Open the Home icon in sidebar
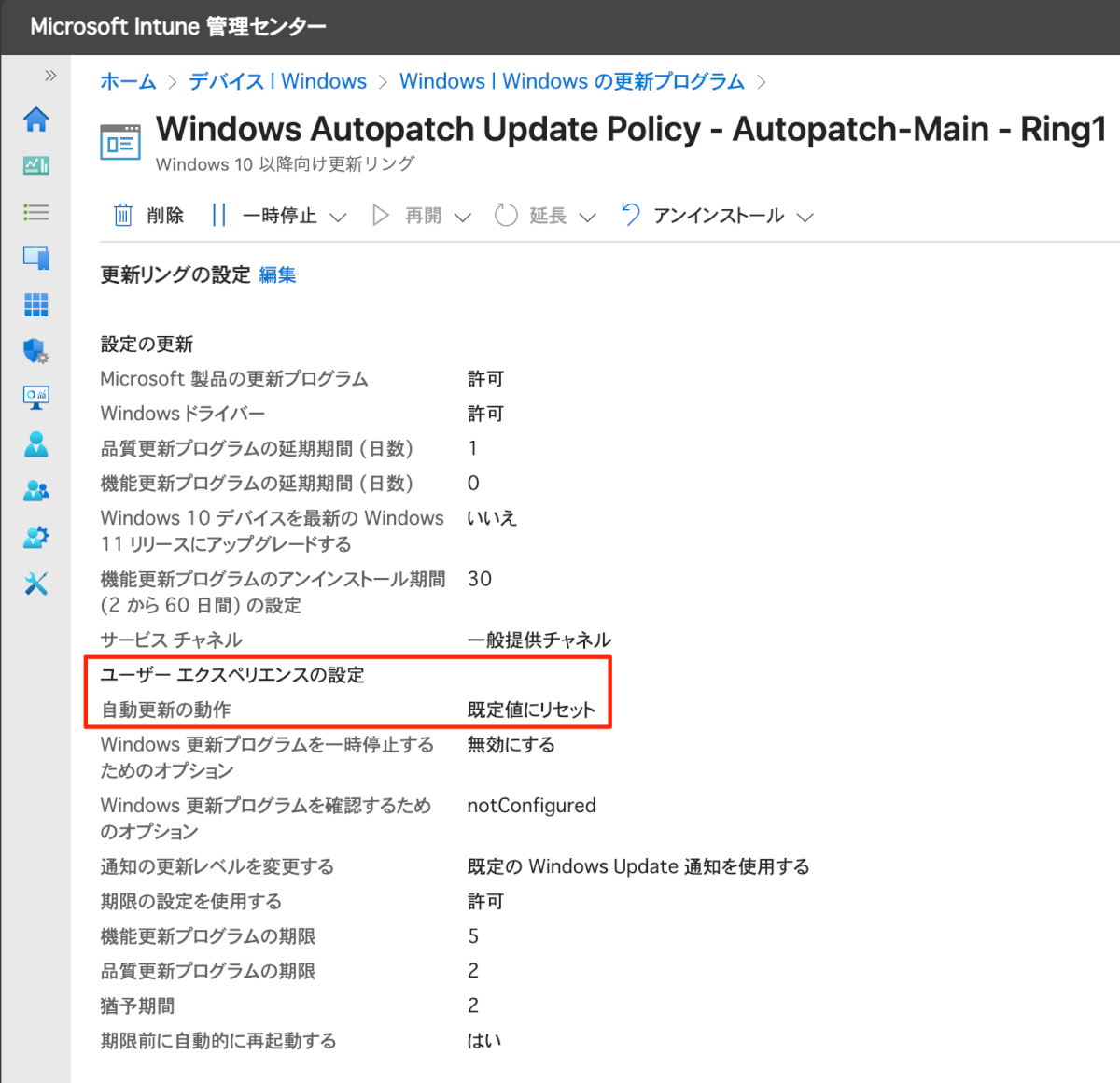Viewport: 1120px width, 1083px height. click(x=36, y=120)
